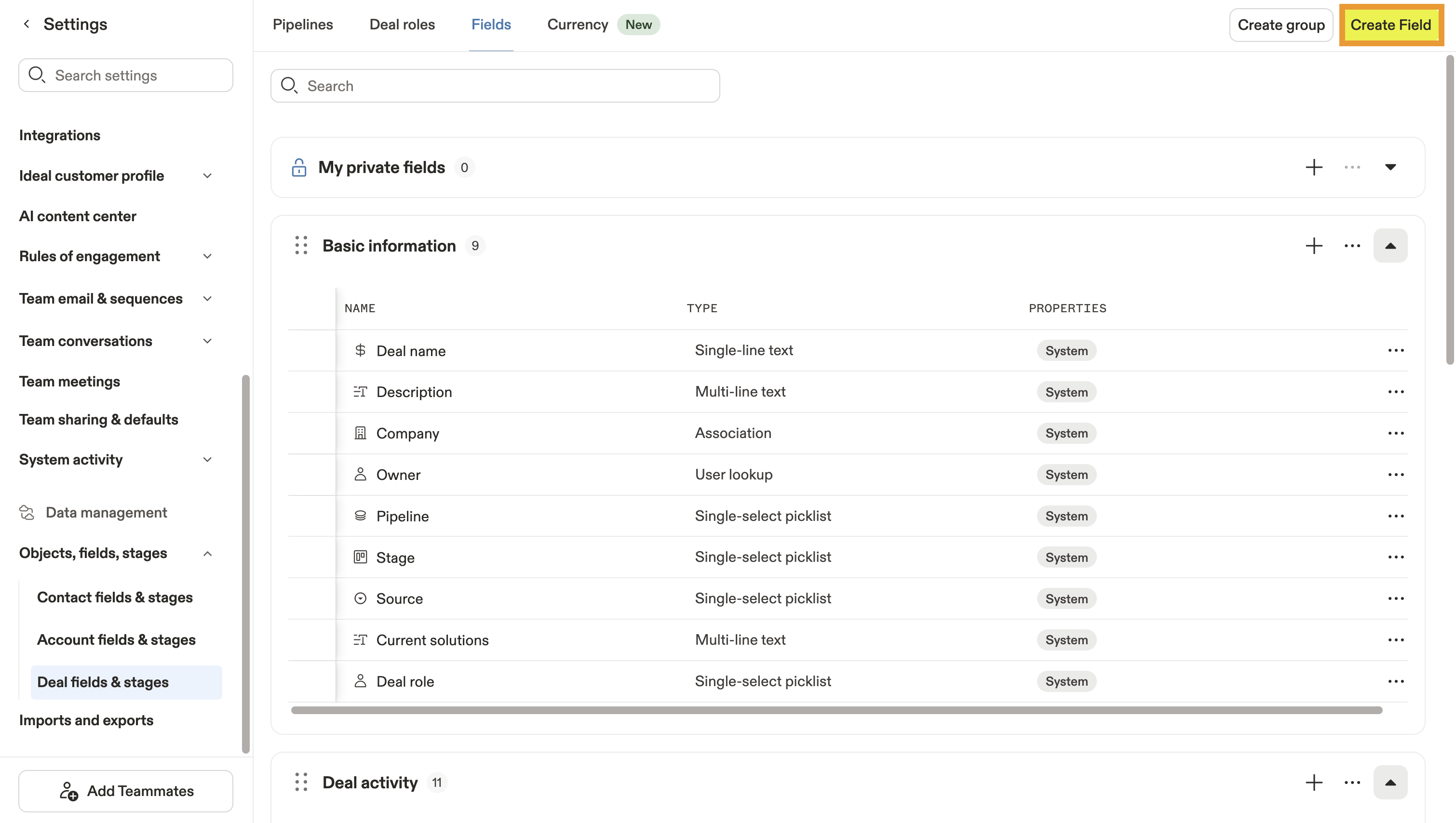Viewport: 1456px width, 823px height.
Task: Click the back arrow beside Settings
Action: pos(26,24)
